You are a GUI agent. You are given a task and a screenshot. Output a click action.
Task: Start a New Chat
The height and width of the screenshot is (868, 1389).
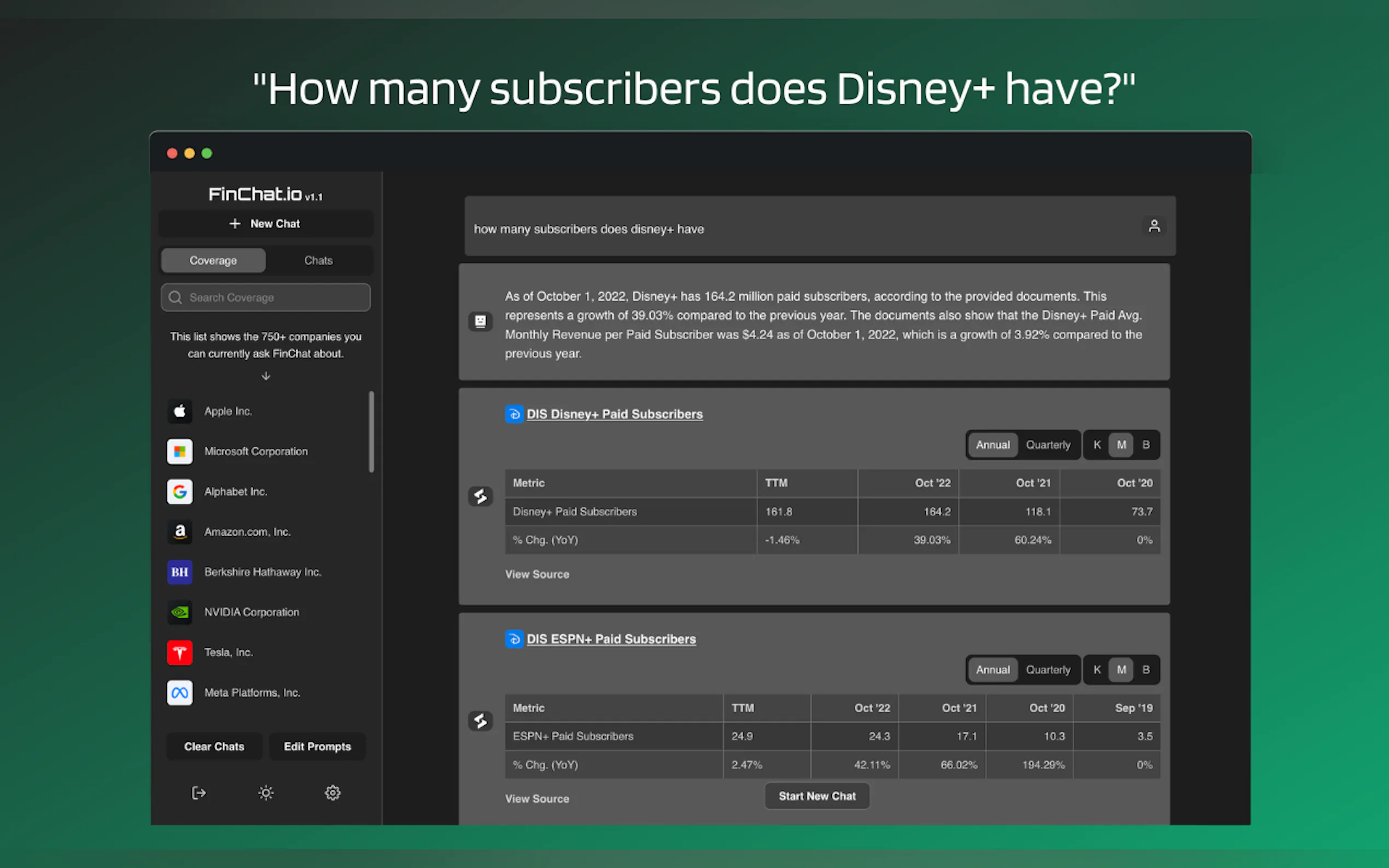pyautogui.click(x=265, y=224)
